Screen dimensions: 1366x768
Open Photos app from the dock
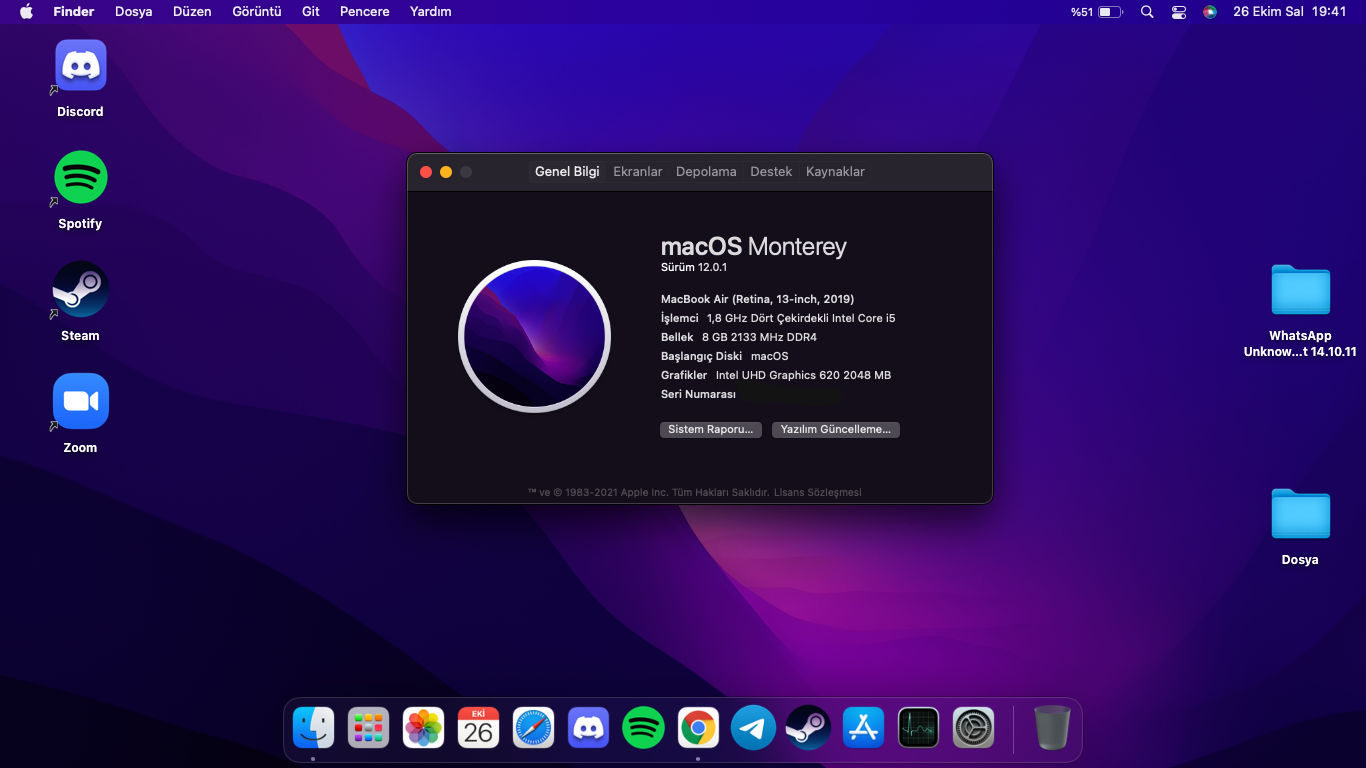click(423, 728)
